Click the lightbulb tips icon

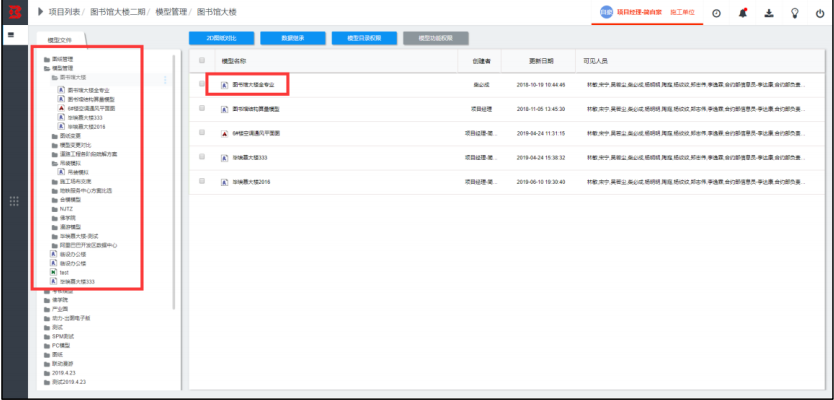point(795,13)
